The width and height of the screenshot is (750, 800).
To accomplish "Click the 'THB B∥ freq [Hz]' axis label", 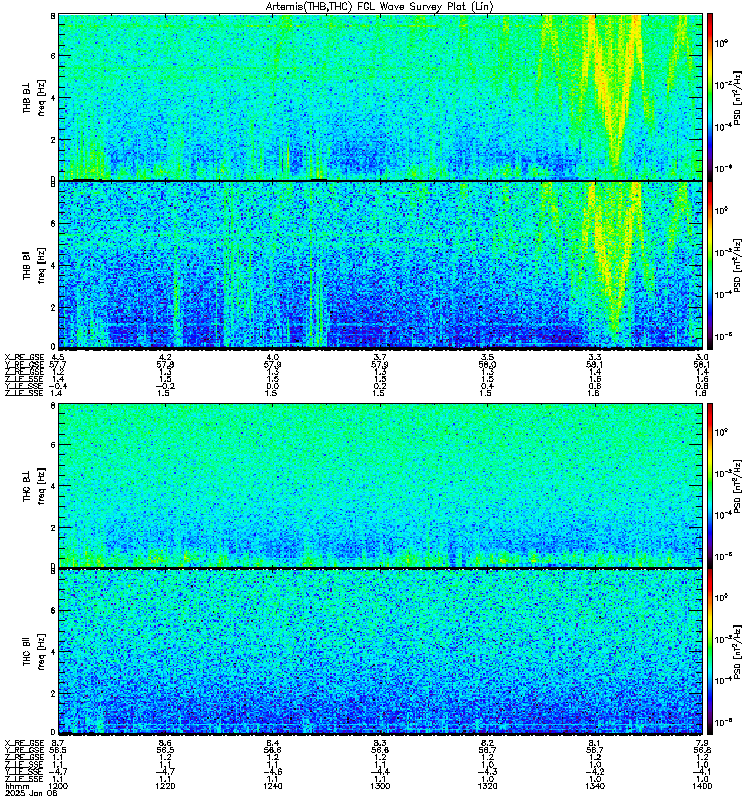I will click(x=34, y=265).
